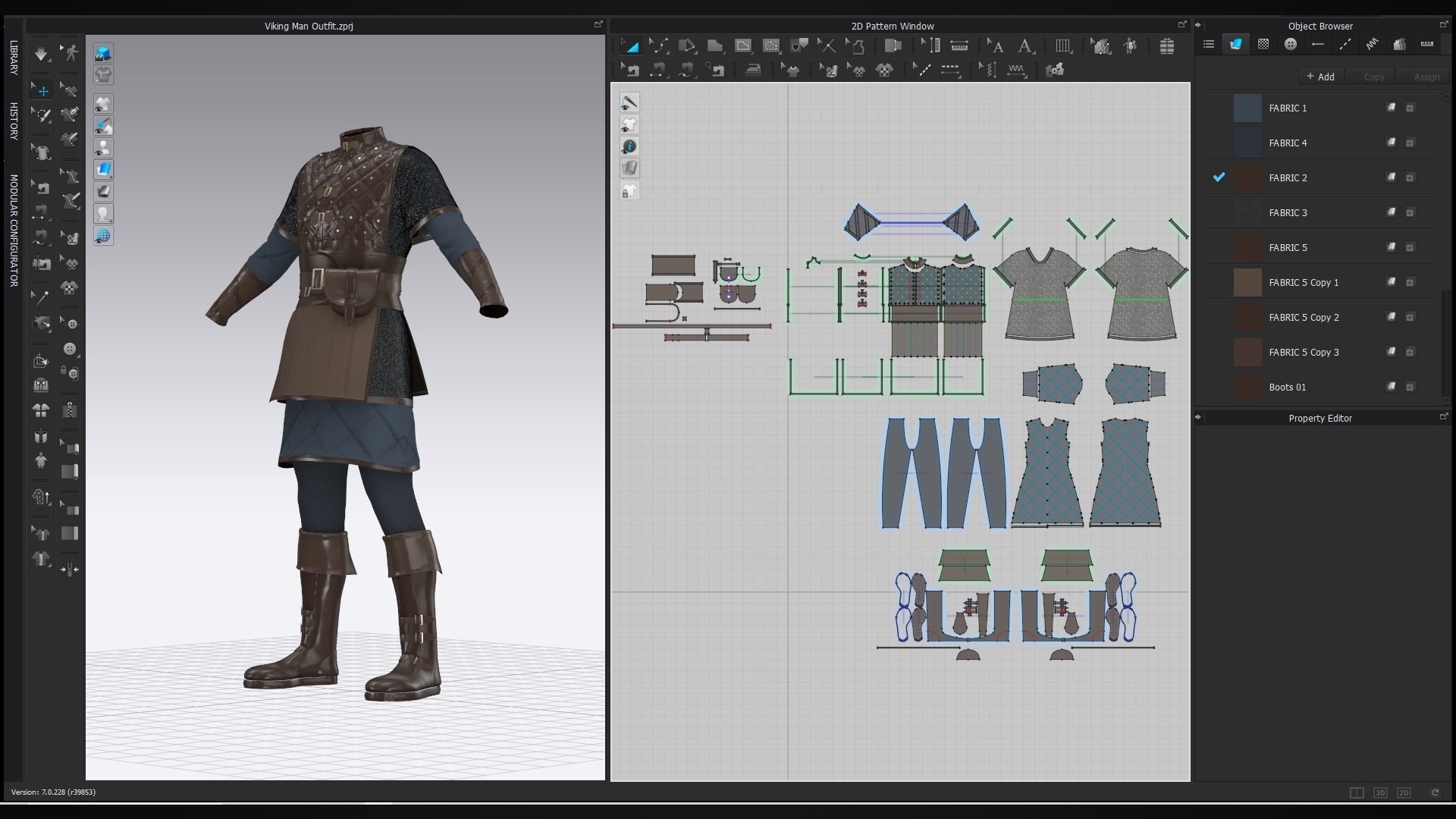Image resolution: width=1456 pixels, height=819 pixels.
Task: Select the Internal Polygon tool
Action: coord(743,45)
